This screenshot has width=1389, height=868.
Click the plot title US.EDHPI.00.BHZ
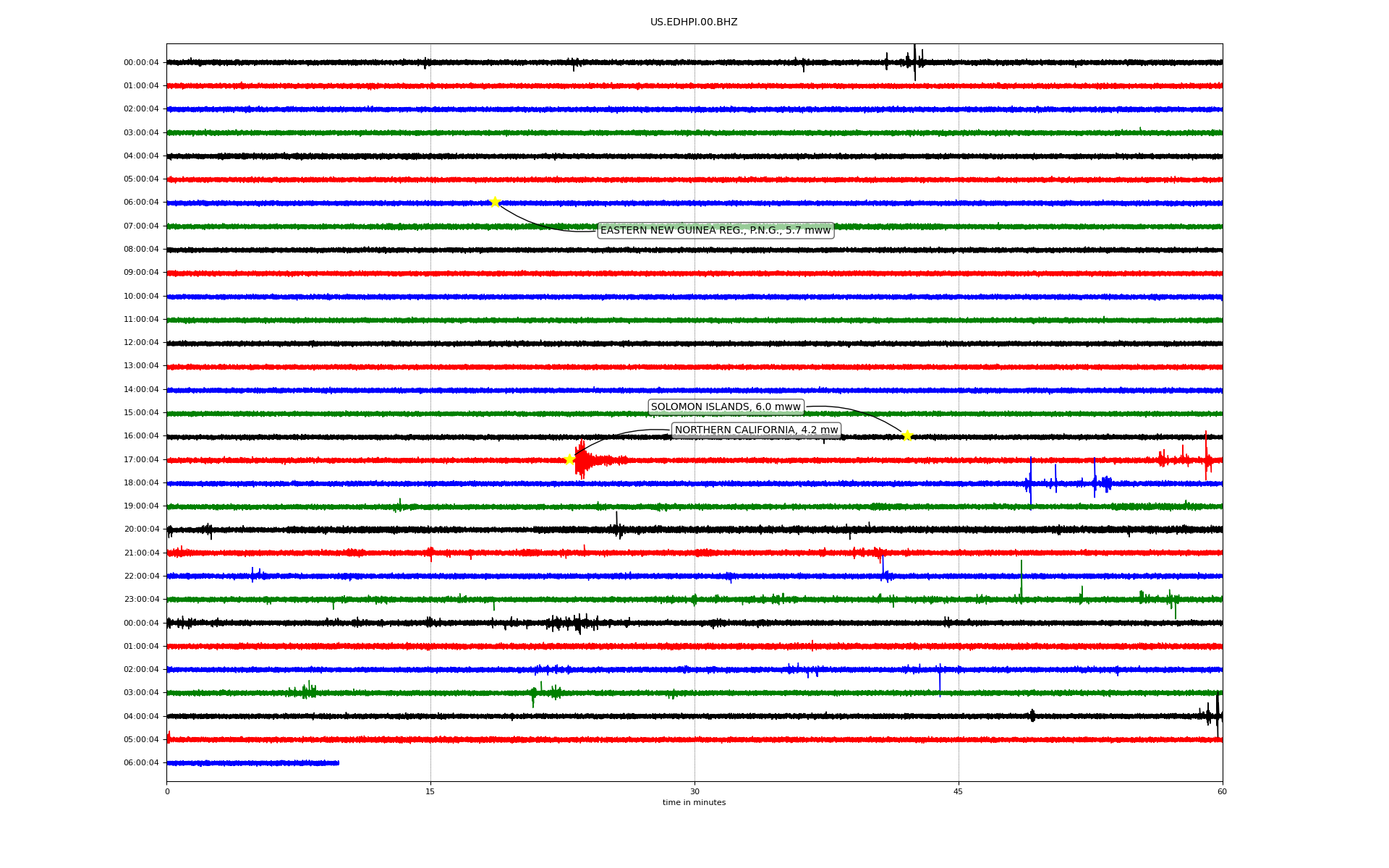694,22
